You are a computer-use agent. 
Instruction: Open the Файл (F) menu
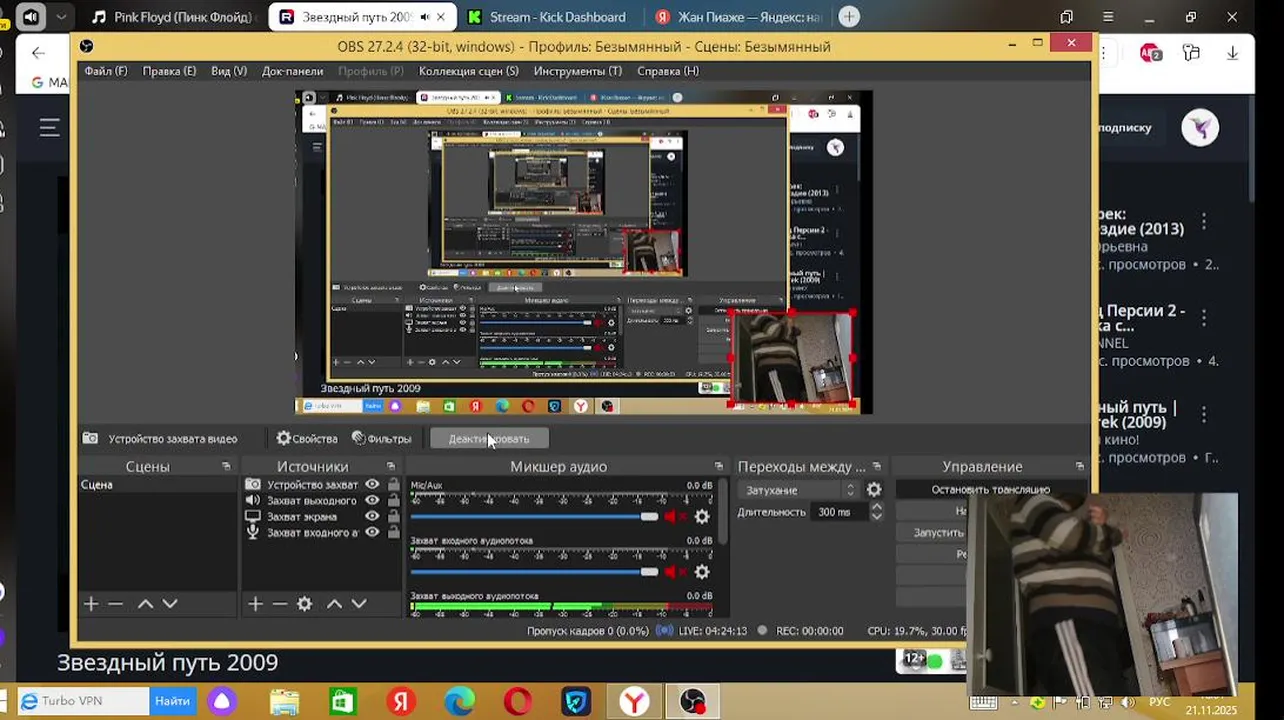click(x=106, y=71)
